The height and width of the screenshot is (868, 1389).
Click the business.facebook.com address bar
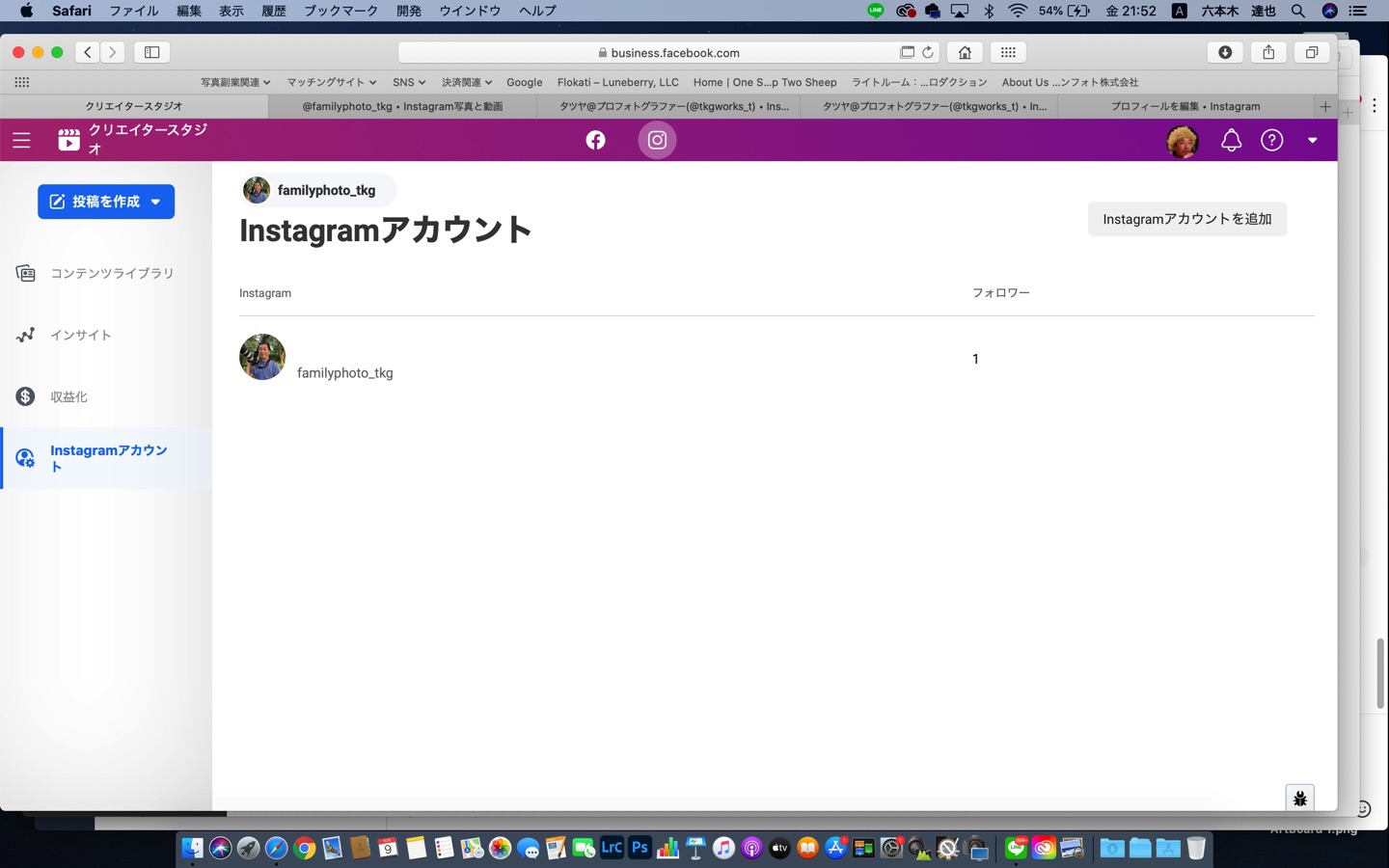point(669,52)
